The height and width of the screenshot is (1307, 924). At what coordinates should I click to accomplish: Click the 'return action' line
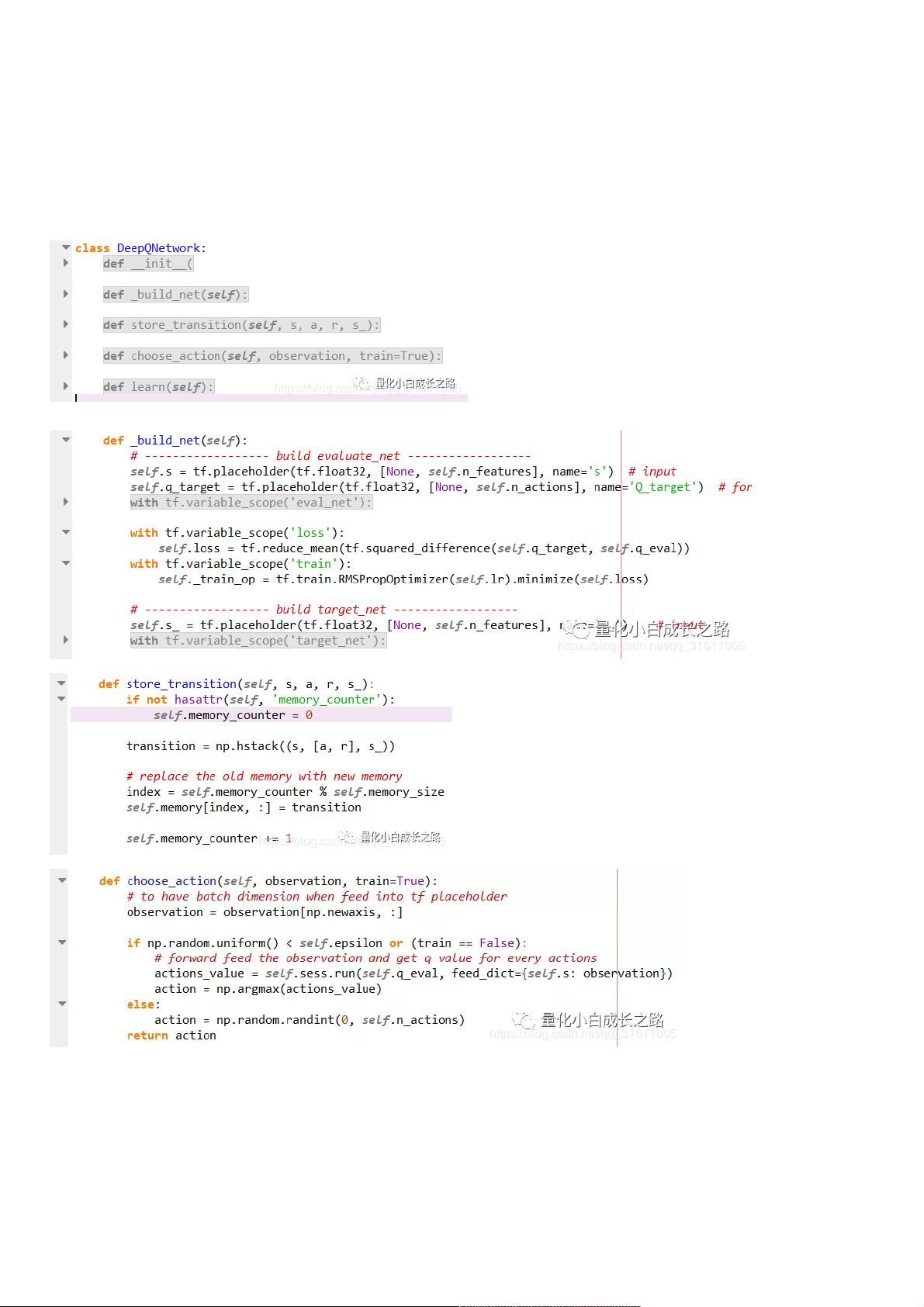tap(171, 1036)
